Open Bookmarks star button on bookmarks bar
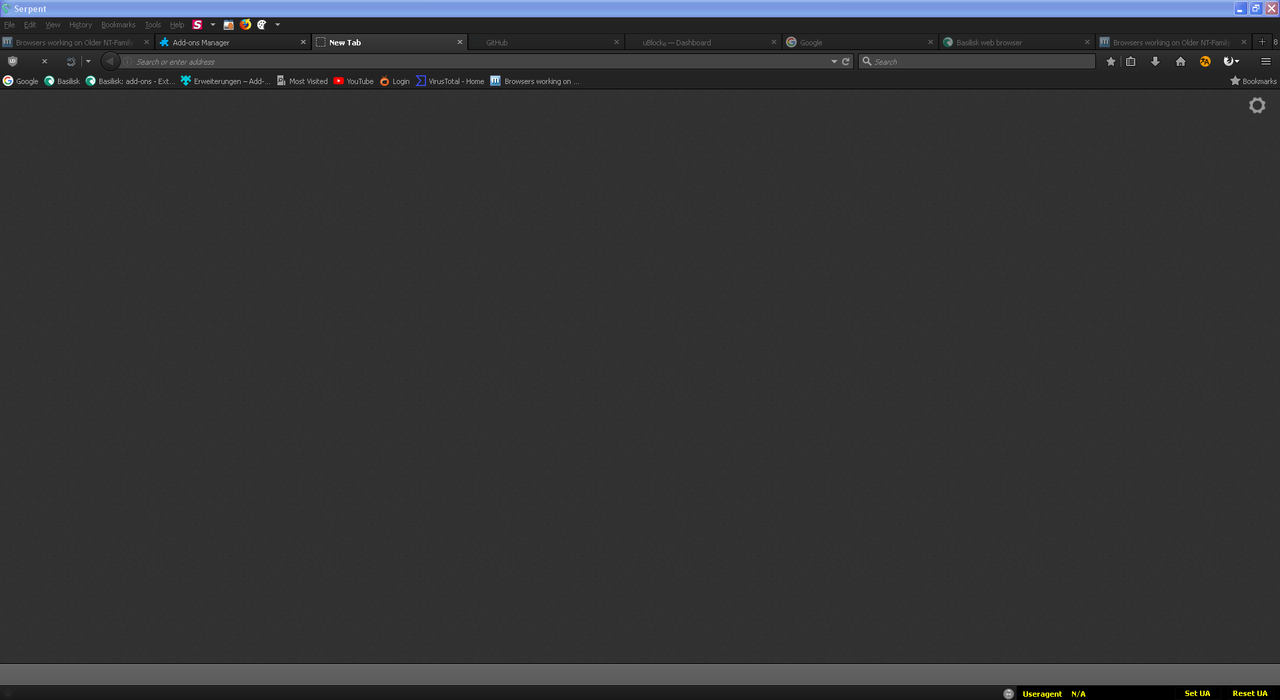1280x700 pixels. click(1253, 81)
